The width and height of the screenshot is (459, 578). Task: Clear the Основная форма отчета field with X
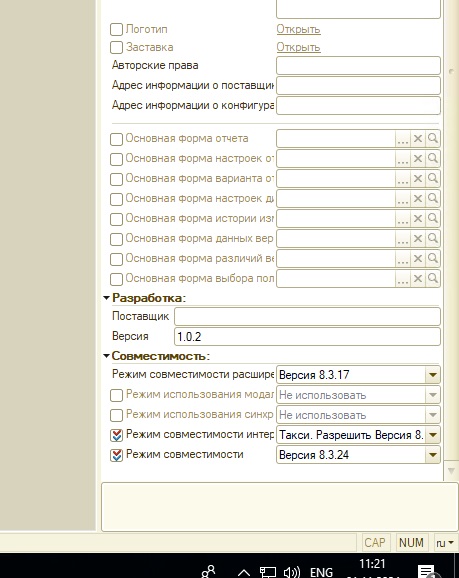[x=418, y=139]
